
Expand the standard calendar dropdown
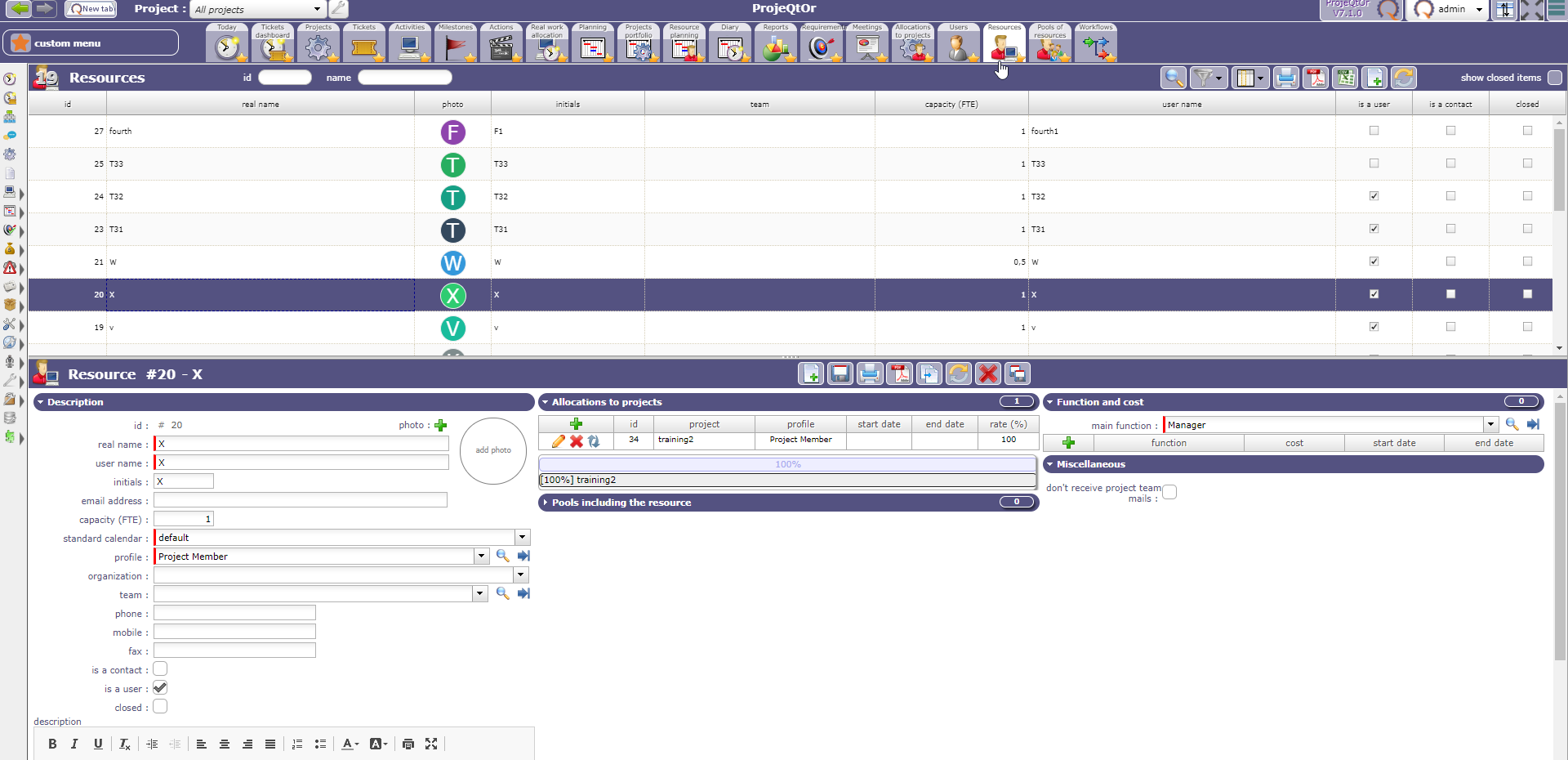pyautogui.click(x=522, y=538)
